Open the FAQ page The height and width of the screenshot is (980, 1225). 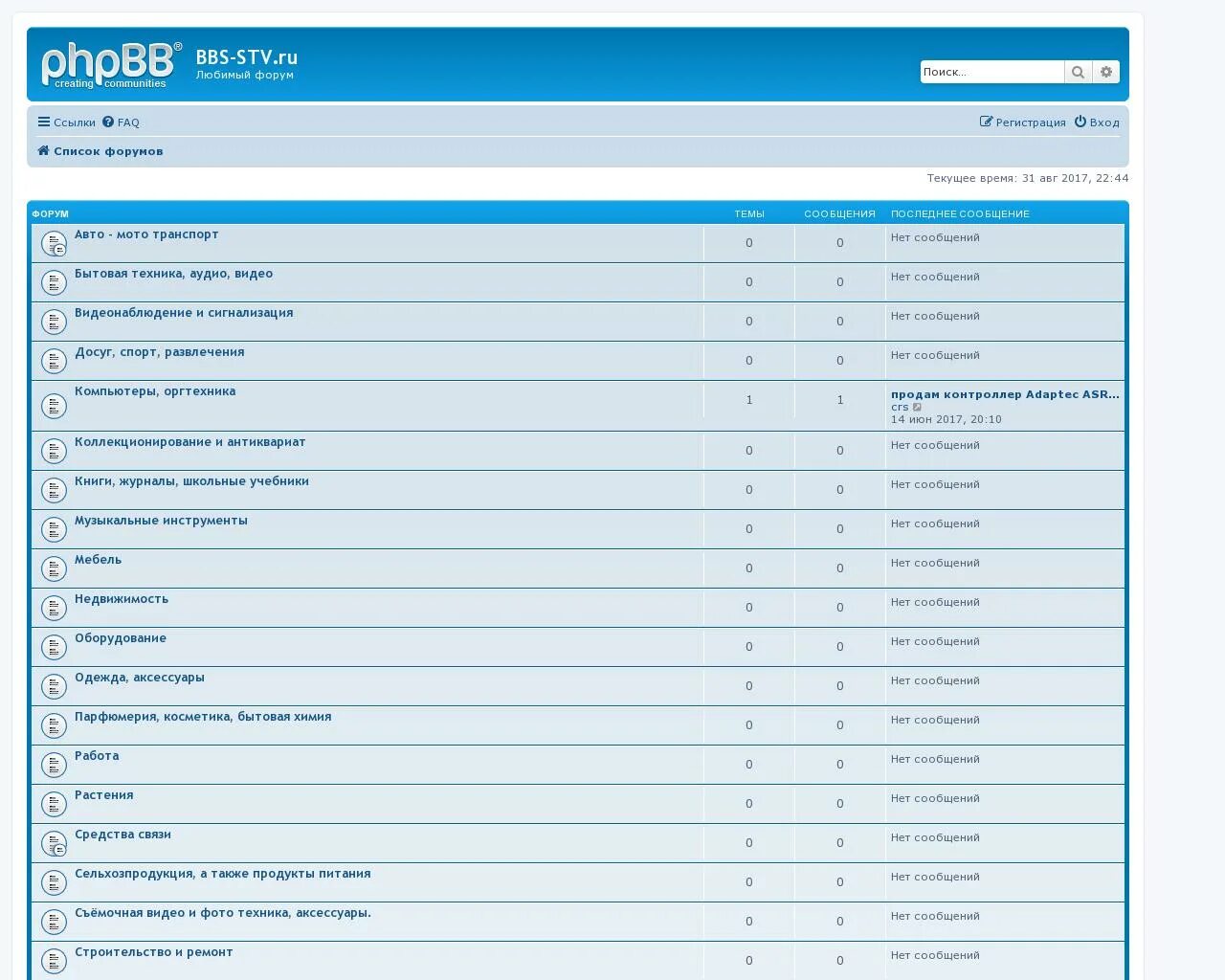(122, 122)
